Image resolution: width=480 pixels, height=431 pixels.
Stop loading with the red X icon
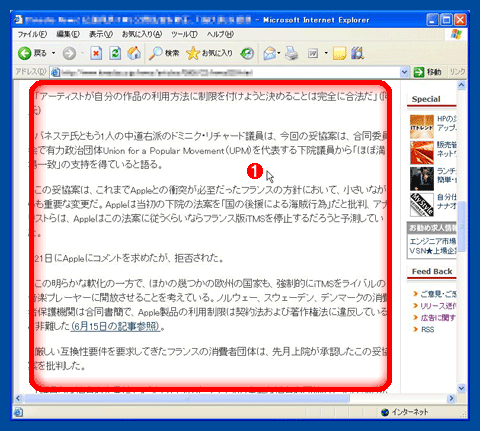96,53
